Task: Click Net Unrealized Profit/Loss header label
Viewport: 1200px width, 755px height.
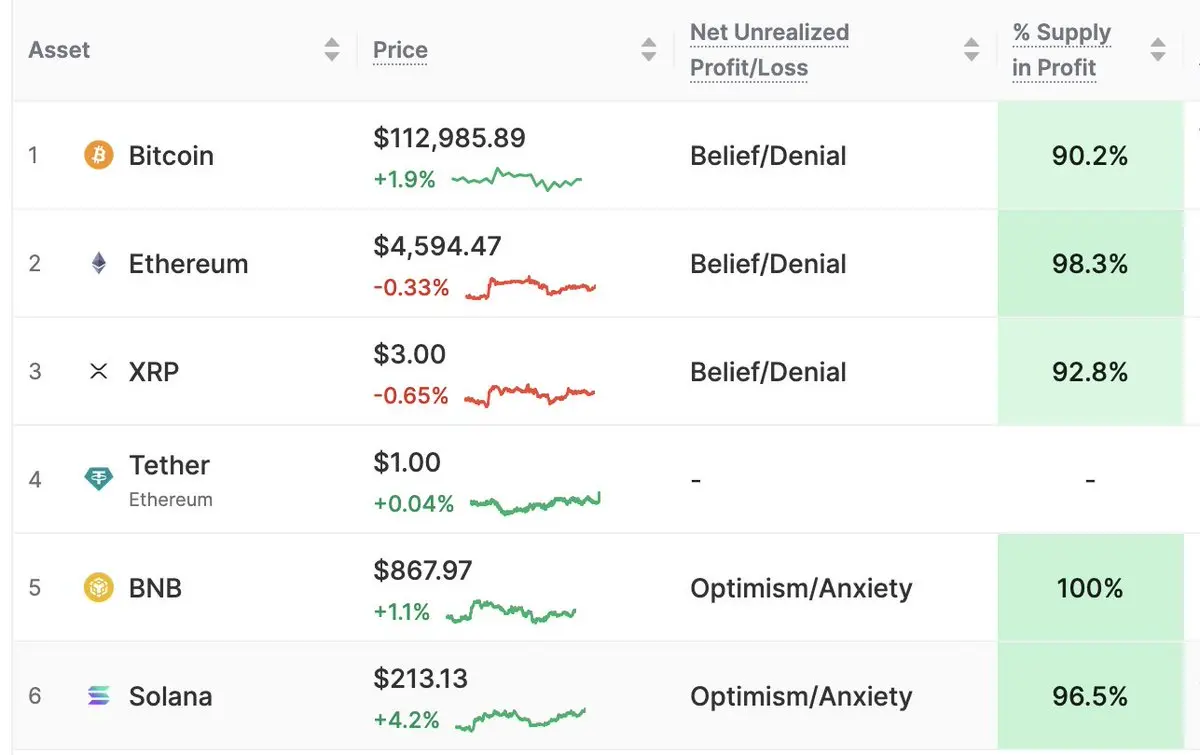Action: [769, 50]
